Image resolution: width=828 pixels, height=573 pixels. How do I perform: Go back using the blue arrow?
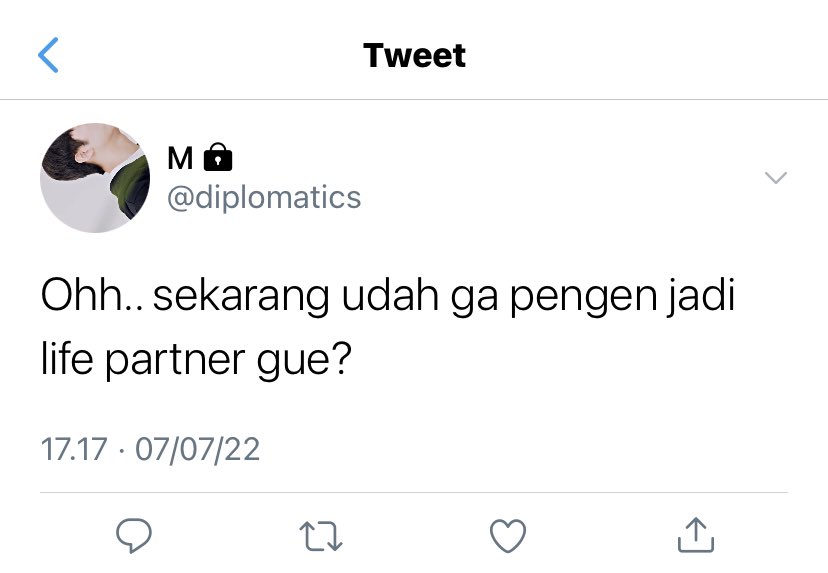coord(48,55)
